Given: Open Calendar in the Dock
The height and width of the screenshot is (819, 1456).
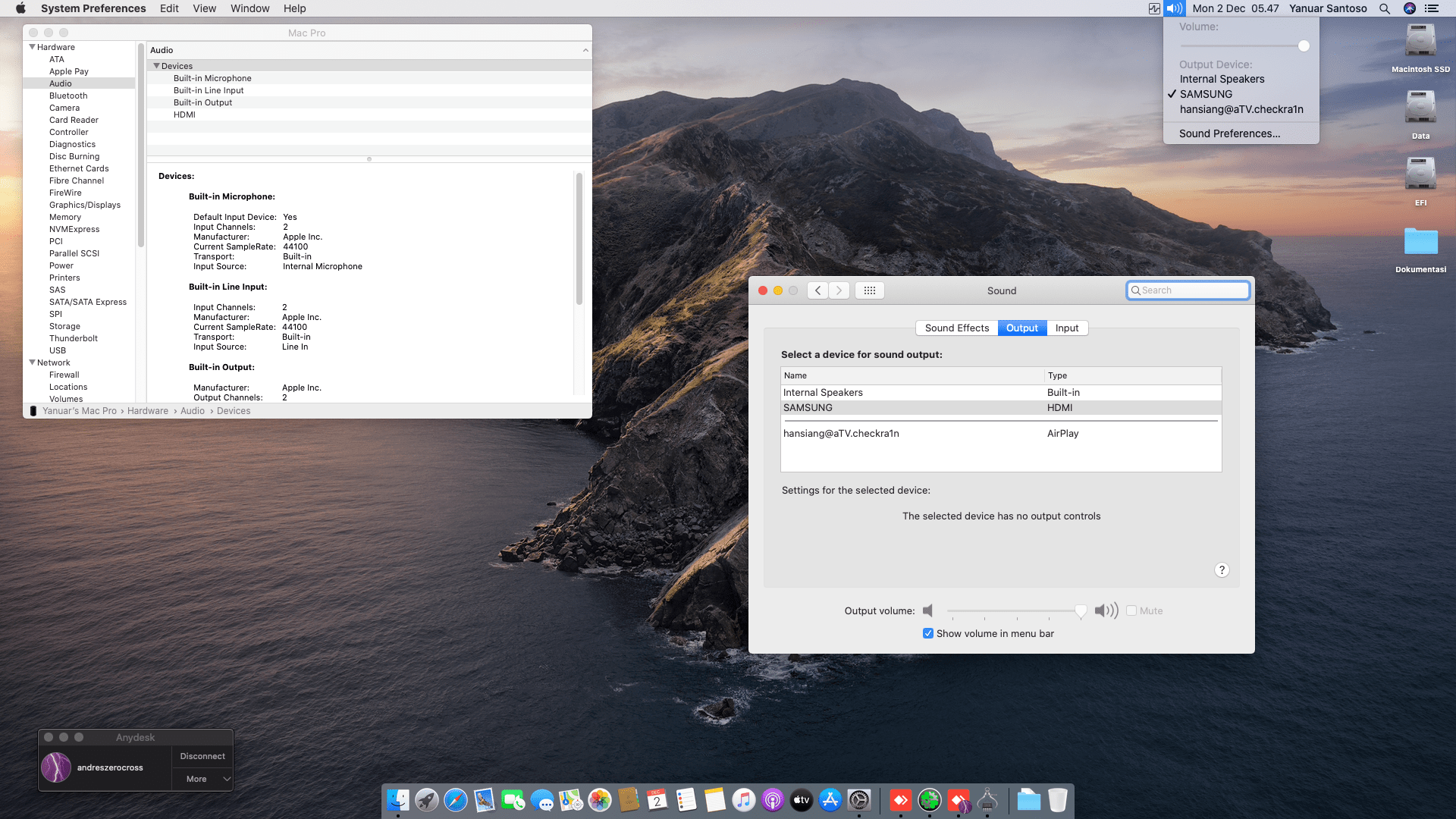Looking at the screenshot, I should click(x=657, y=800).
